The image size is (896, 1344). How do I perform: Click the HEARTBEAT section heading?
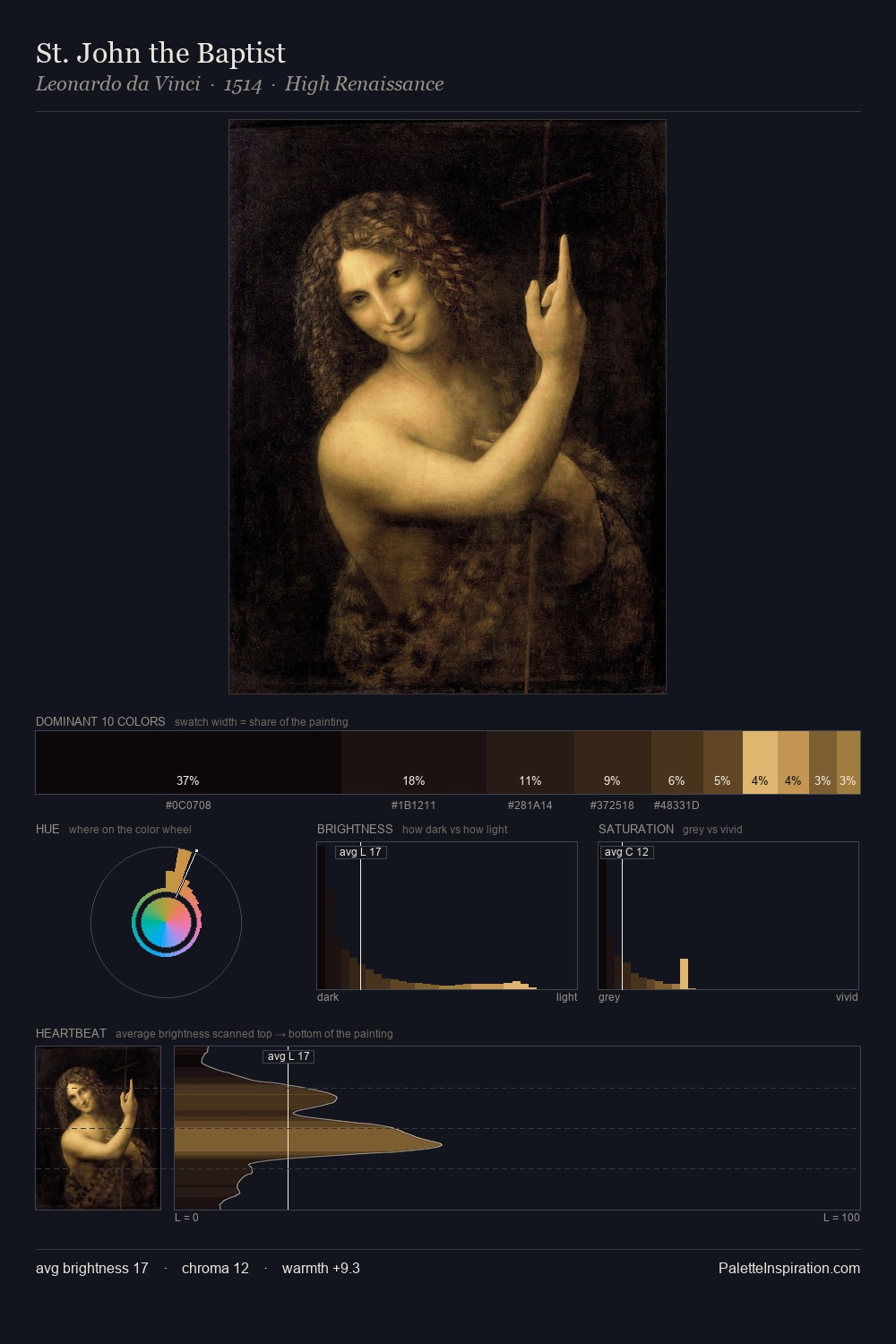point(71,1033)
